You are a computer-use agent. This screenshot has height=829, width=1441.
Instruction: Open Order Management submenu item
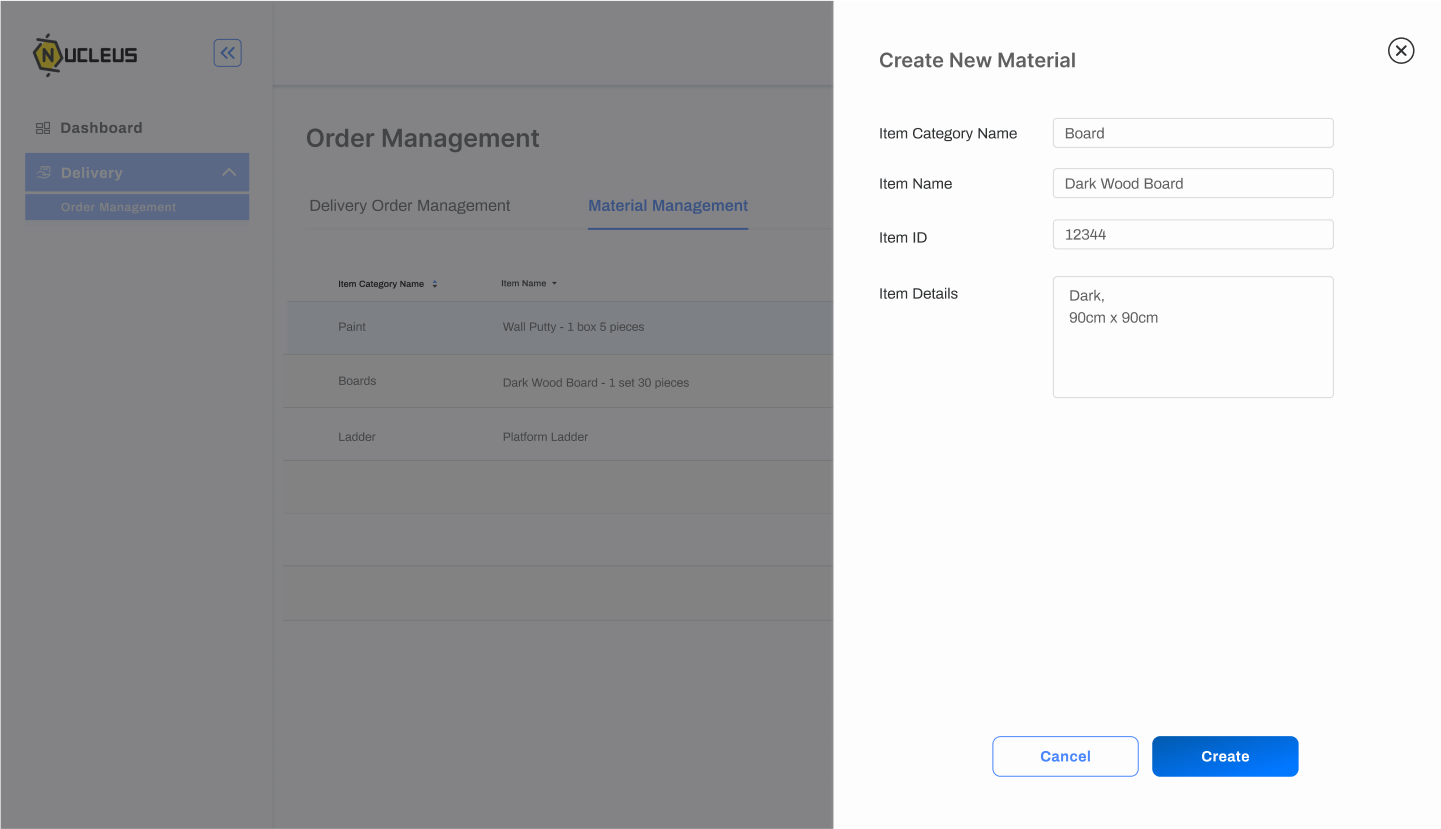[137, 207]
